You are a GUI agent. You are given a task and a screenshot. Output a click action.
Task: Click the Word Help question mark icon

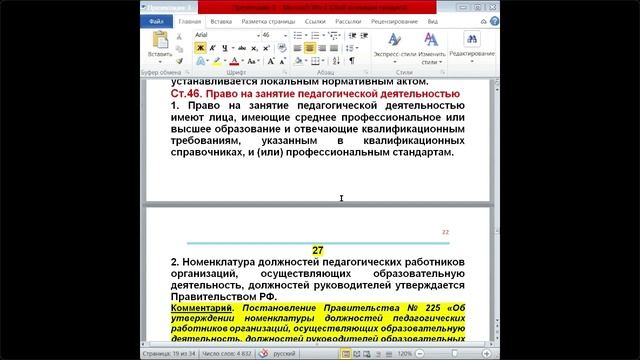click(x=494, y=21)
